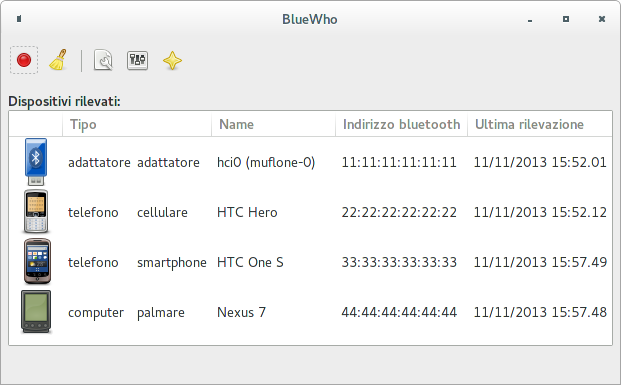Select the HTC One S smartphone icon
Viewport: 621px width, 385px height.
tap(37, 261)
